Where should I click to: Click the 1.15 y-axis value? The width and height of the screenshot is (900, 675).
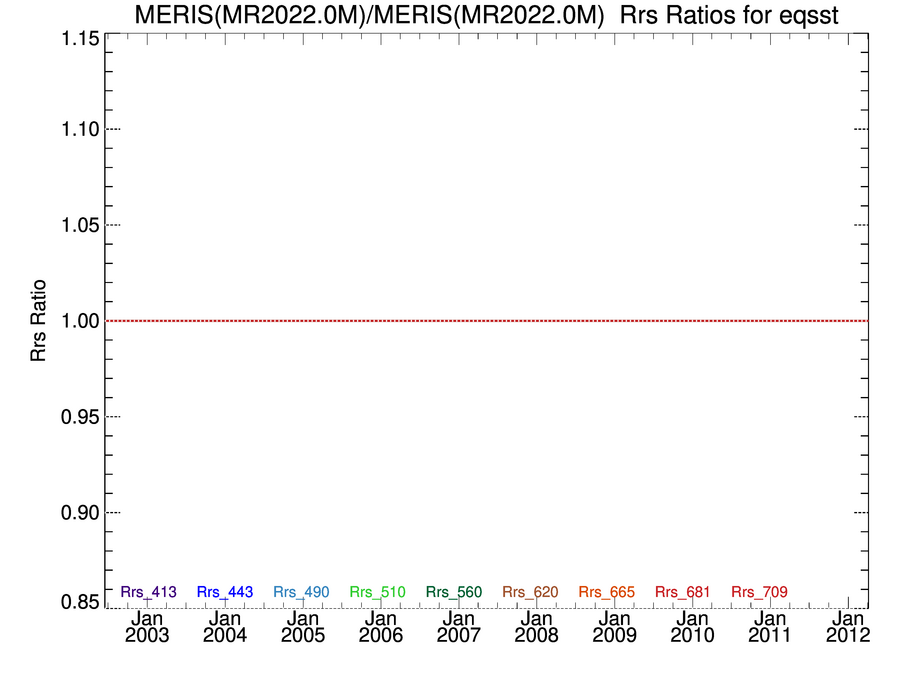click(80, 39)
